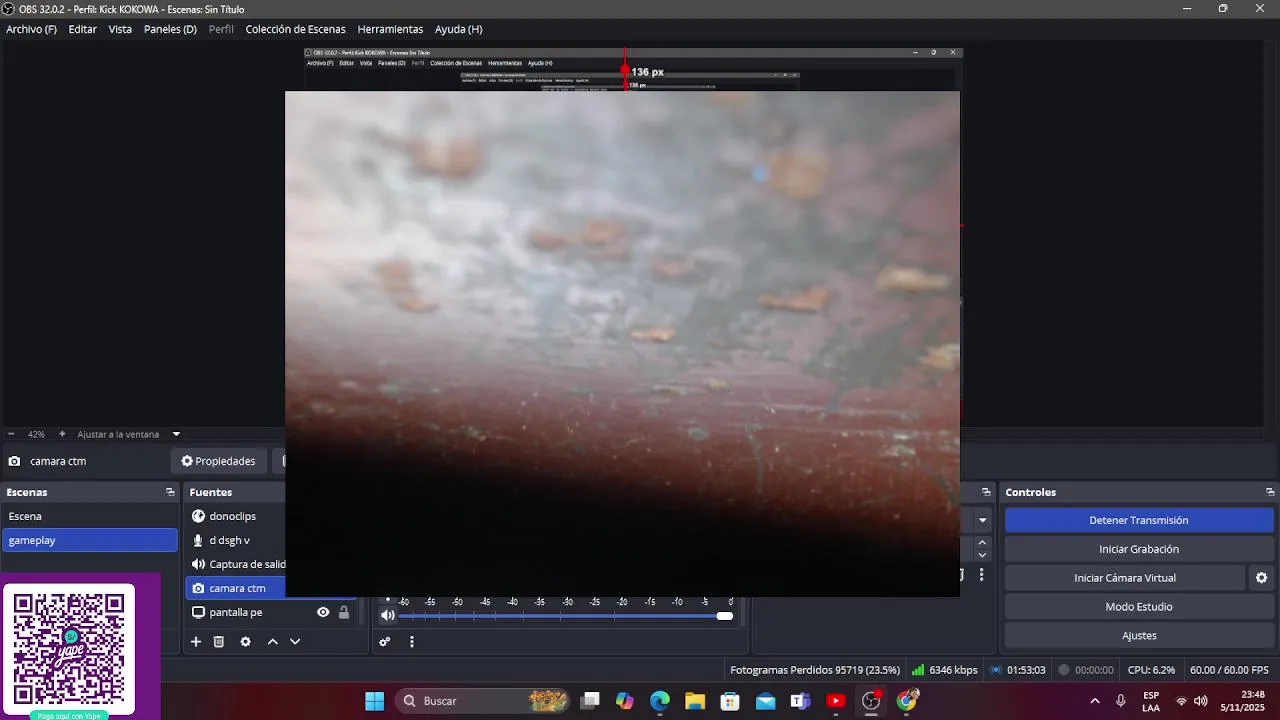Screen dimensions: 1280x720
Task: Click Detener Transmisión button
Action: coord(1139,520)
